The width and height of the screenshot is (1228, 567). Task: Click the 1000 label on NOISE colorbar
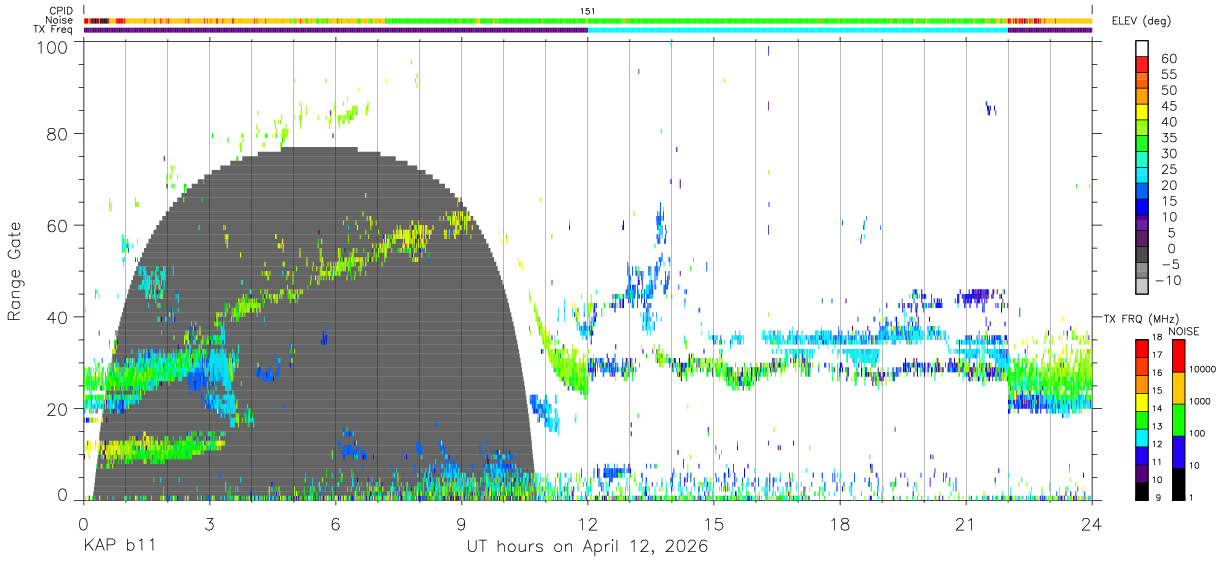coord(1201,401)
